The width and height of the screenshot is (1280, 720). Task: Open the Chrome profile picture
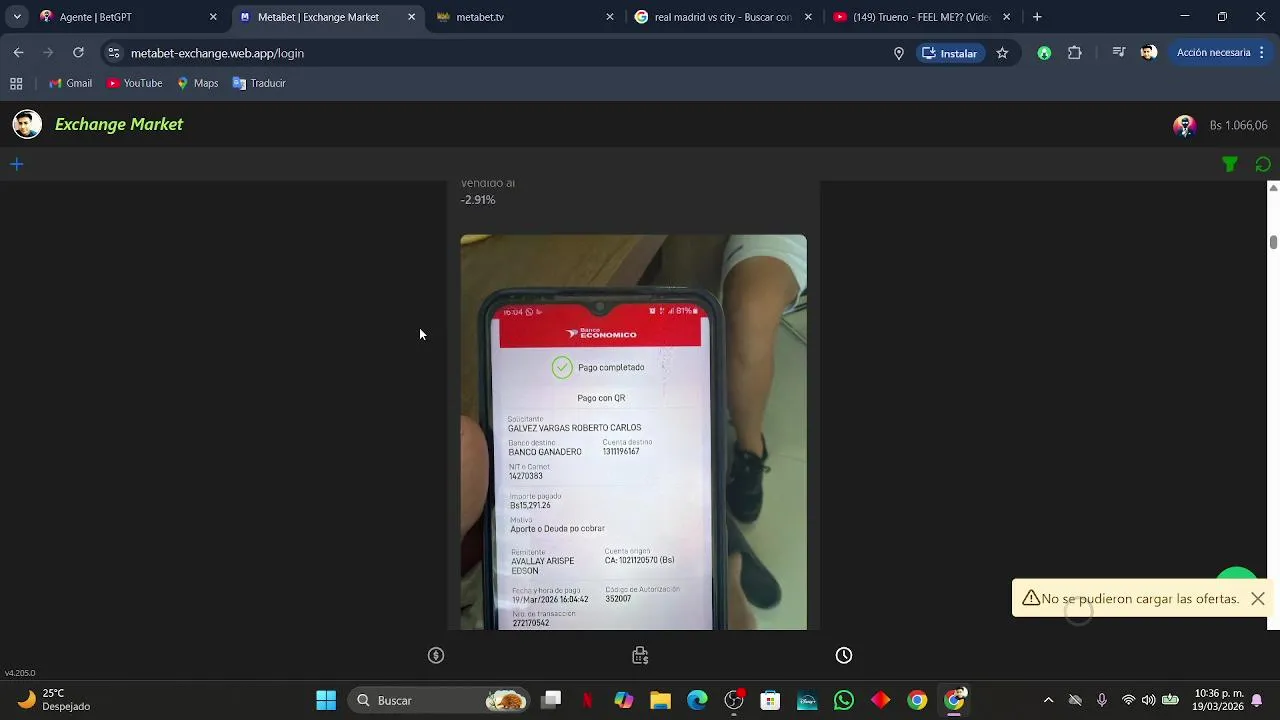coord(1149,53)
